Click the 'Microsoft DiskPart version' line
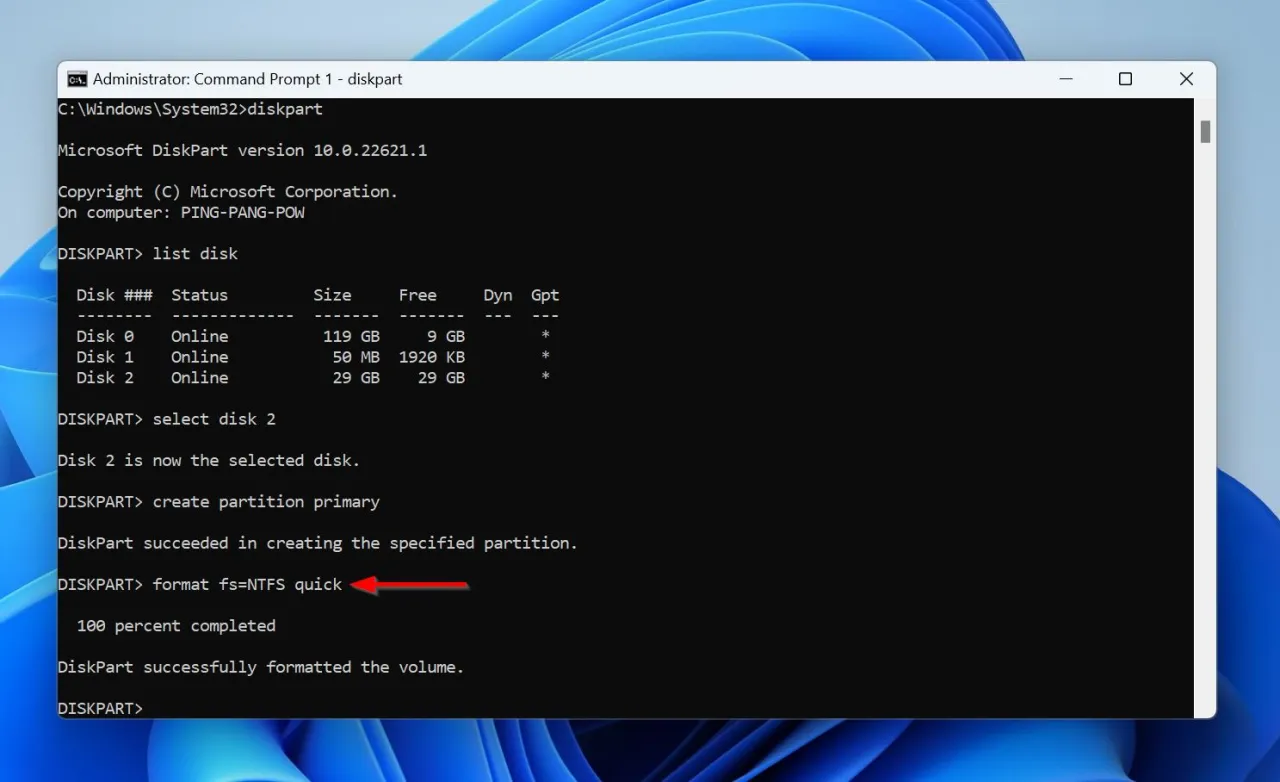Viewport: 1280px width, 782px height. [242, 150]
